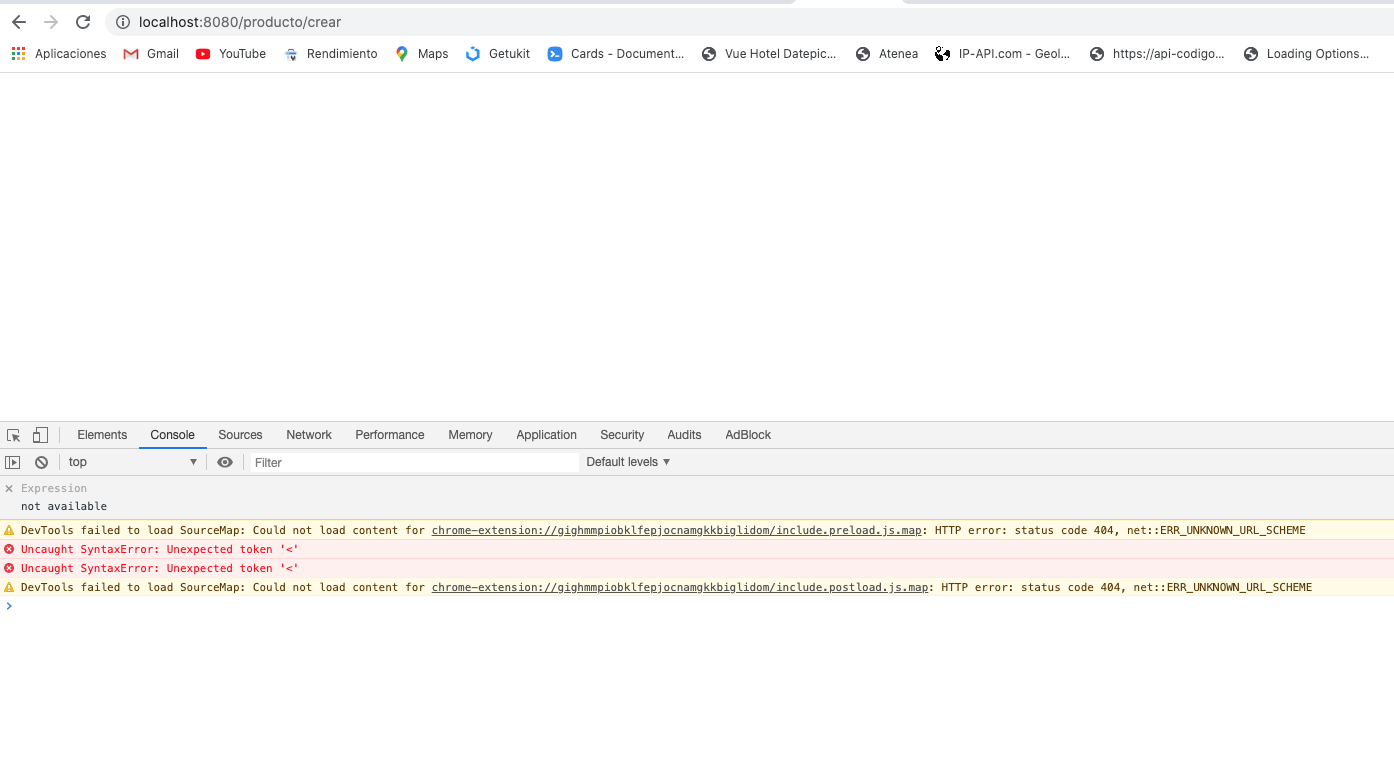The image size is (1394, 771).
Task: Open the YouTube bookmark
Action: [231, 54]
